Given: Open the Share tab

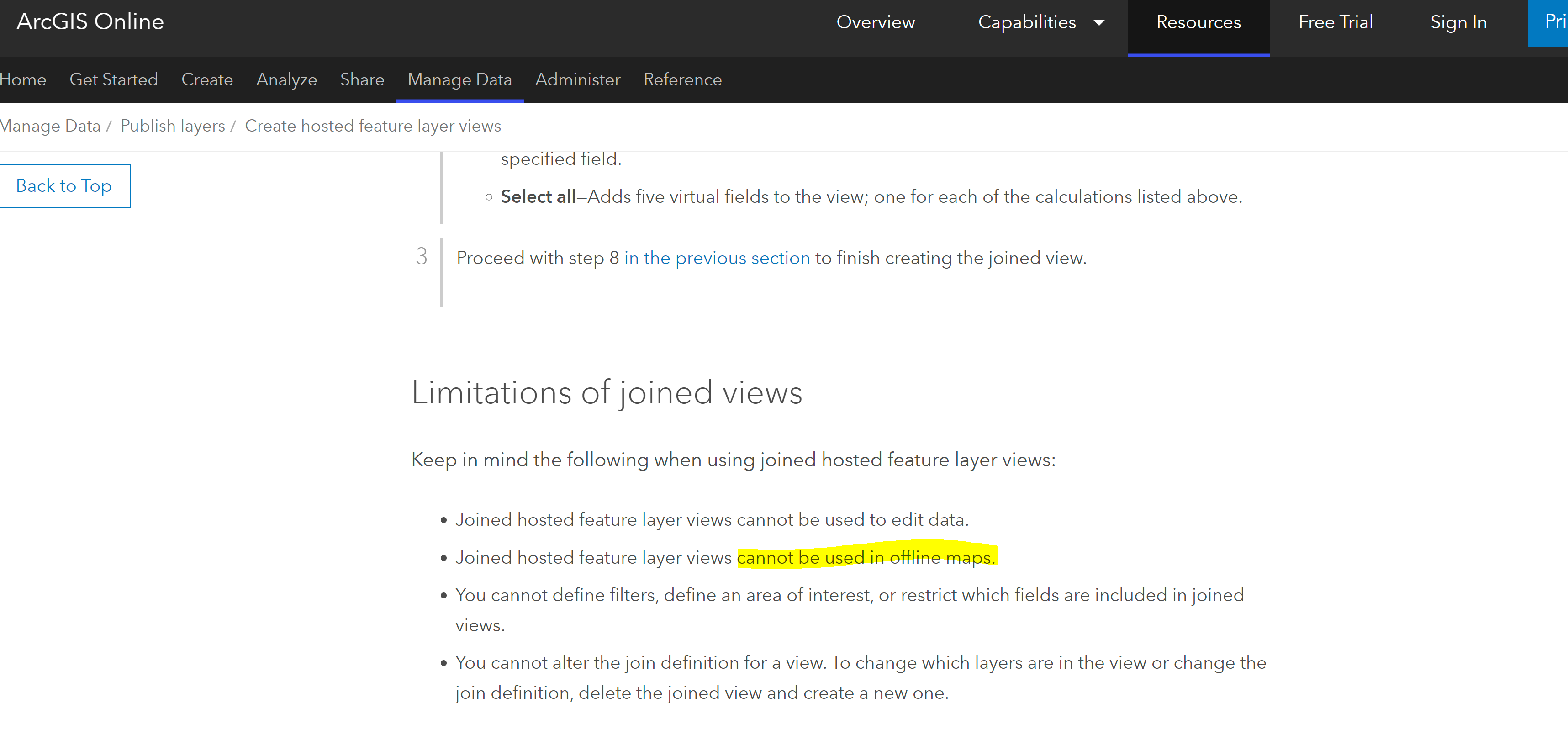Looking at the screenshot, I should tap(362, 80).
